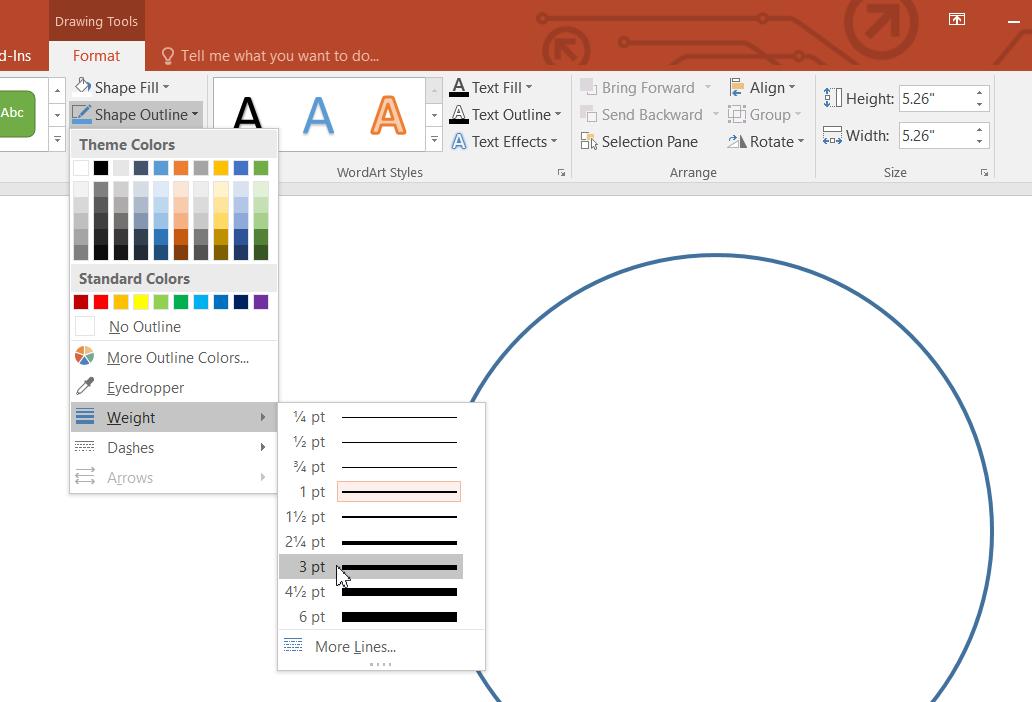Click the ribbon display options icon
The image size is (1032, 702).
[957, 19]
